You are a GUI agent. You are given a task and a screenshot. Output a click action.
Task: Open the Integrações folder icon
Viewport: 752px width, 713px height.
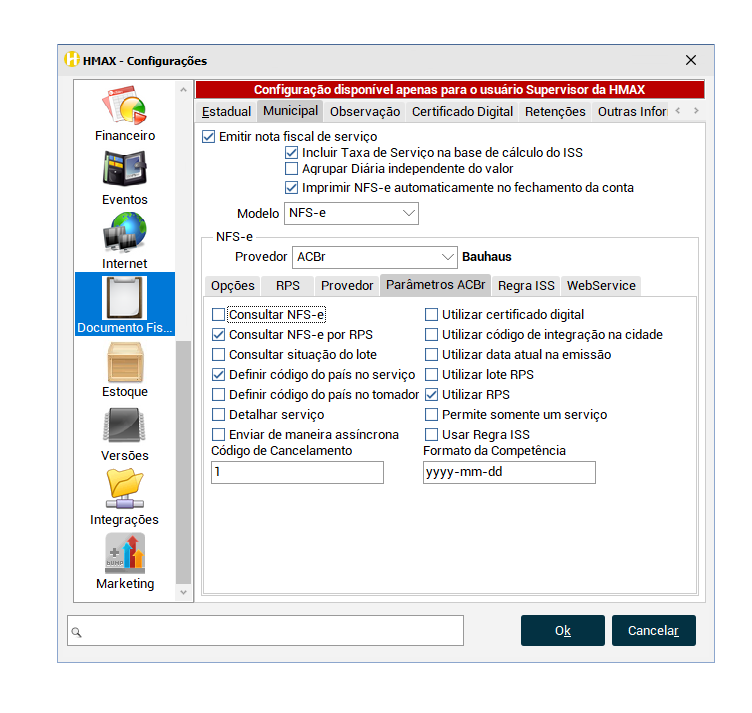pyautogui.click(x=125, y=490)
